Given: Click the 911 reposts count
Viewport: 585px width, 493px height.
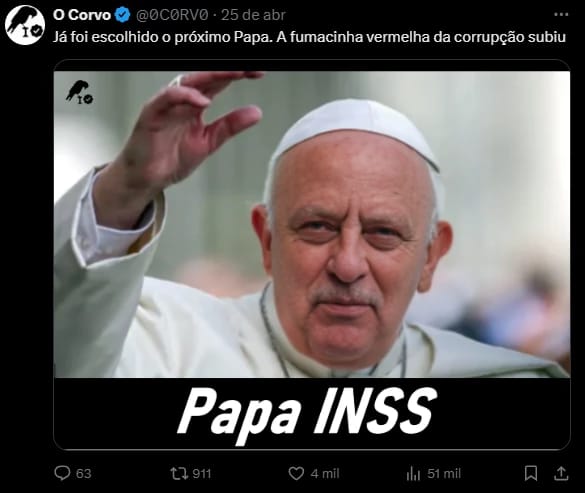Looking at the screenshot, I should [x=202, y=473].
